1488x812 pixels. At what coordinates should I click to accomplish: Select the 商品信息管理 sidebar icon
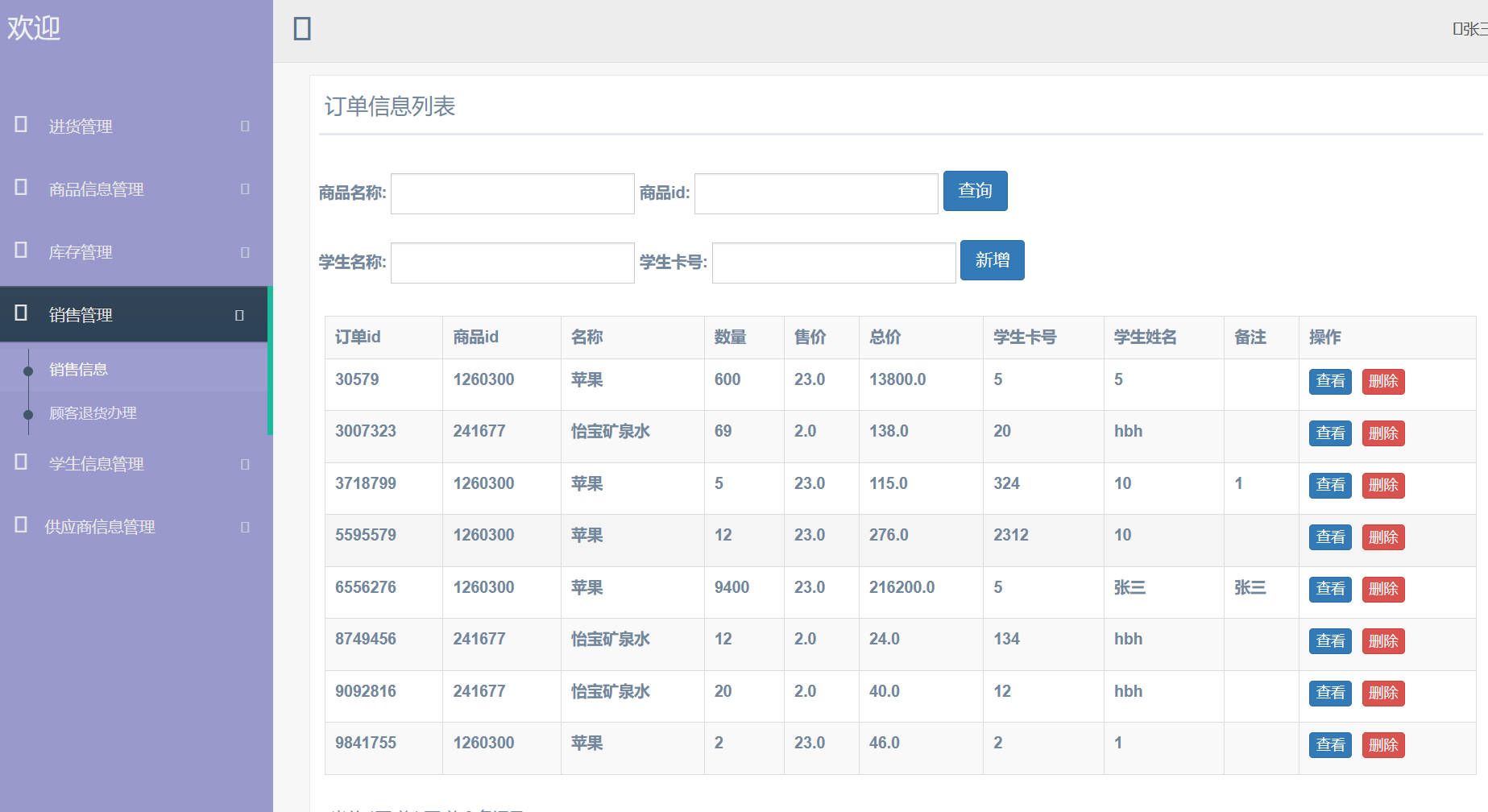click(x=19, y=188)
